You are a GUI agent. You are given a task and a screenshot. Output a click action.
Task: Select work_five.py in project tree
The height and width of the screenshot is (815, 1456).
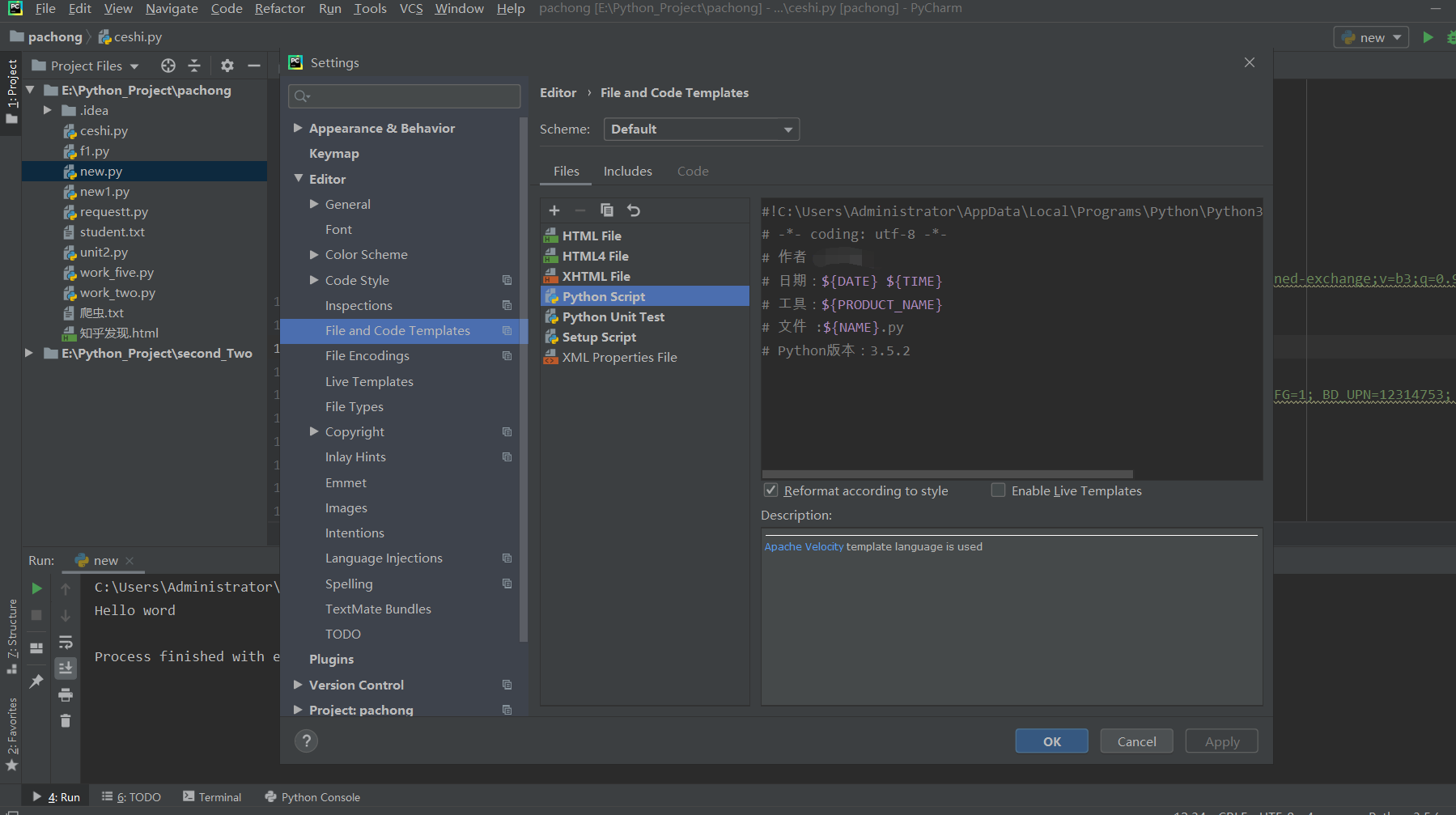coord(117,273)
